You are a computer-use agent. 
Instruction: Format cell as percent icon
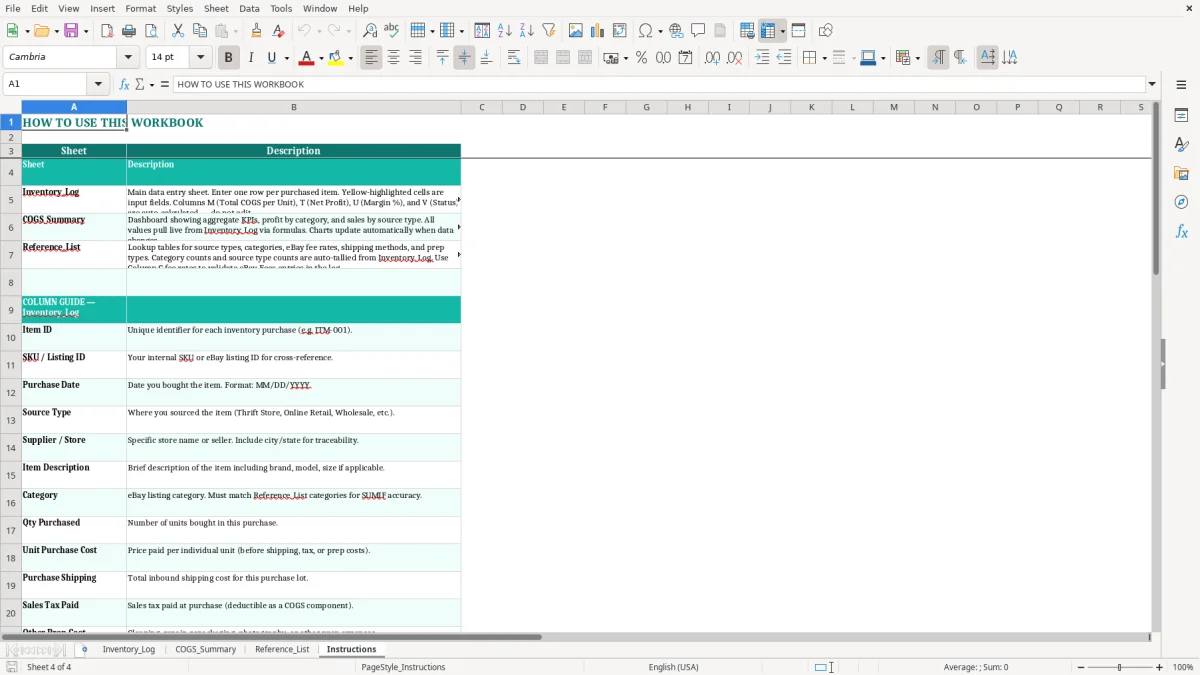point(641,58)
